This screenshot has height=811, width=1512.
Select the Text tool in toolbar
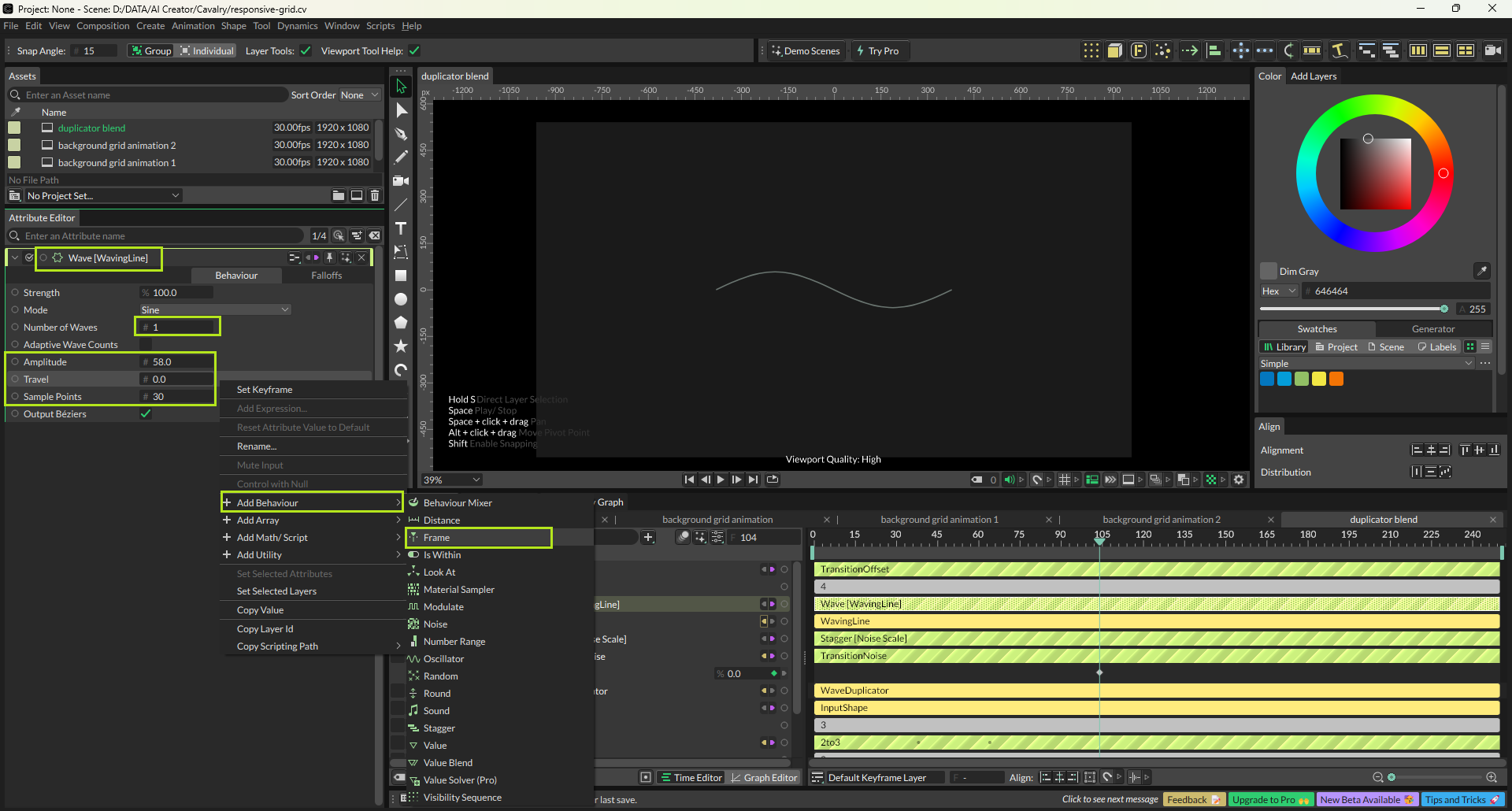point(401,228)
